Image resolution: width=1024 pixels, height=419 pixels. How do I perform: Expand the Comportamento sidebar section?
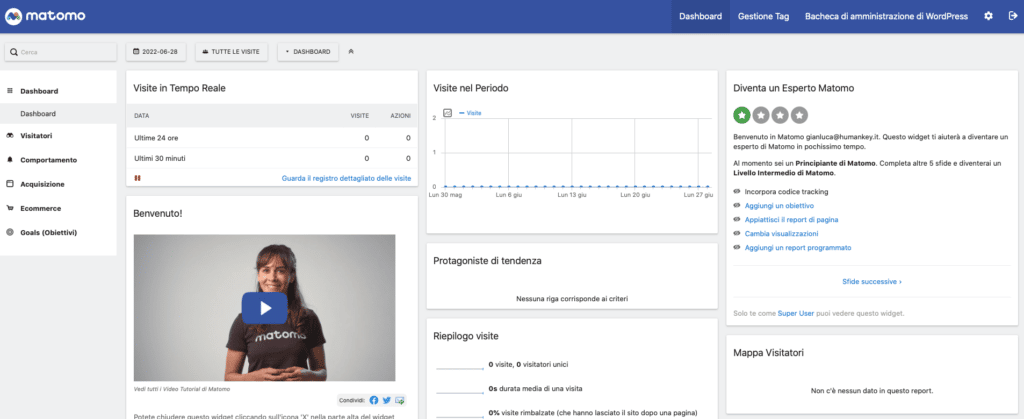coord(48,159)
